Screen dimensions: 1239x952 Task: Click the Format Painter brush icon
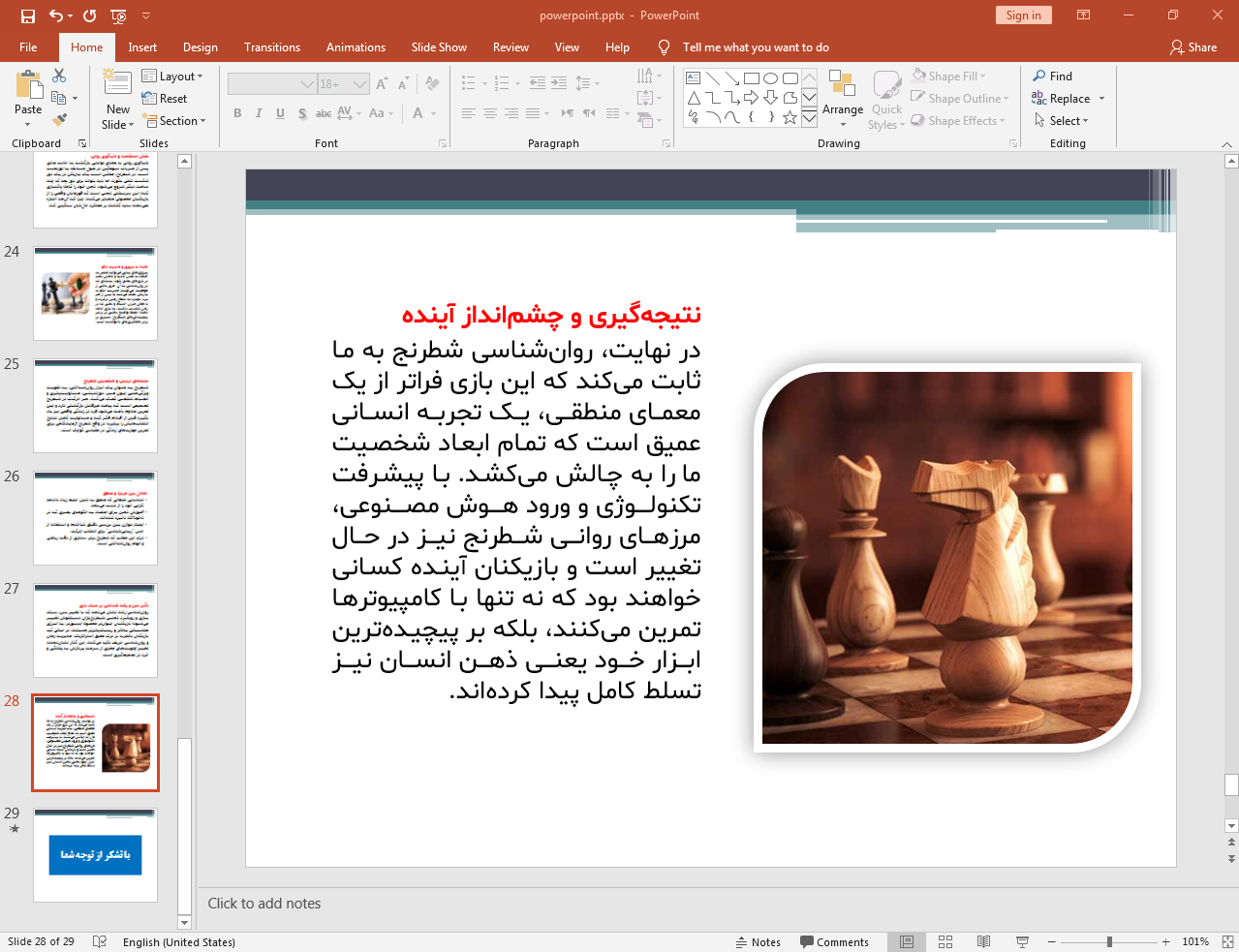pyautogui.click(x=59, y=120)
